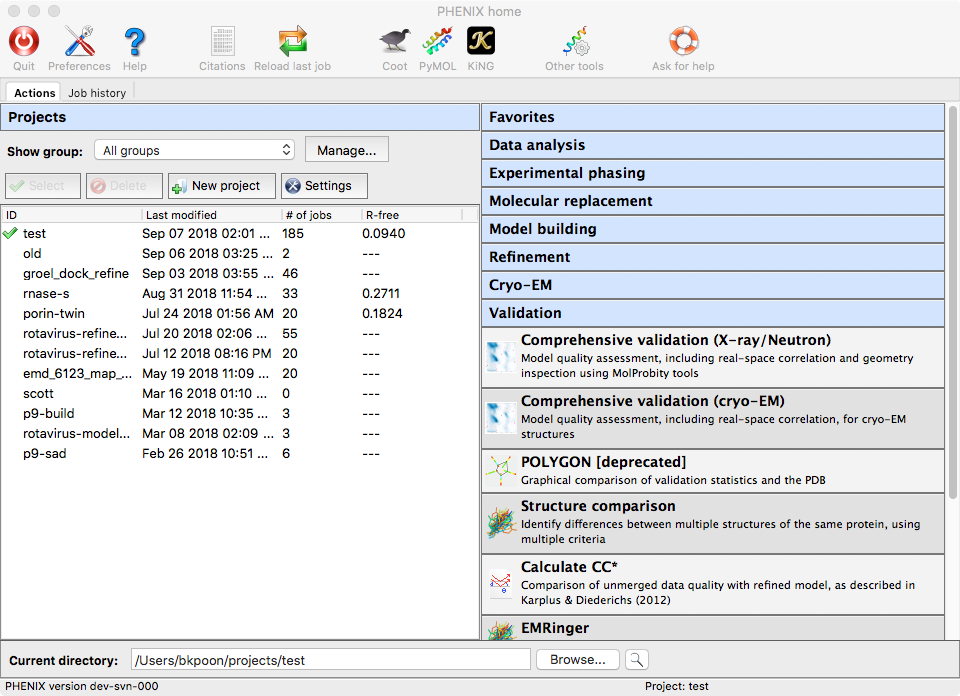Screen dimensions: 960x696
Task: Click the Other tools icon
Action: 574,42
